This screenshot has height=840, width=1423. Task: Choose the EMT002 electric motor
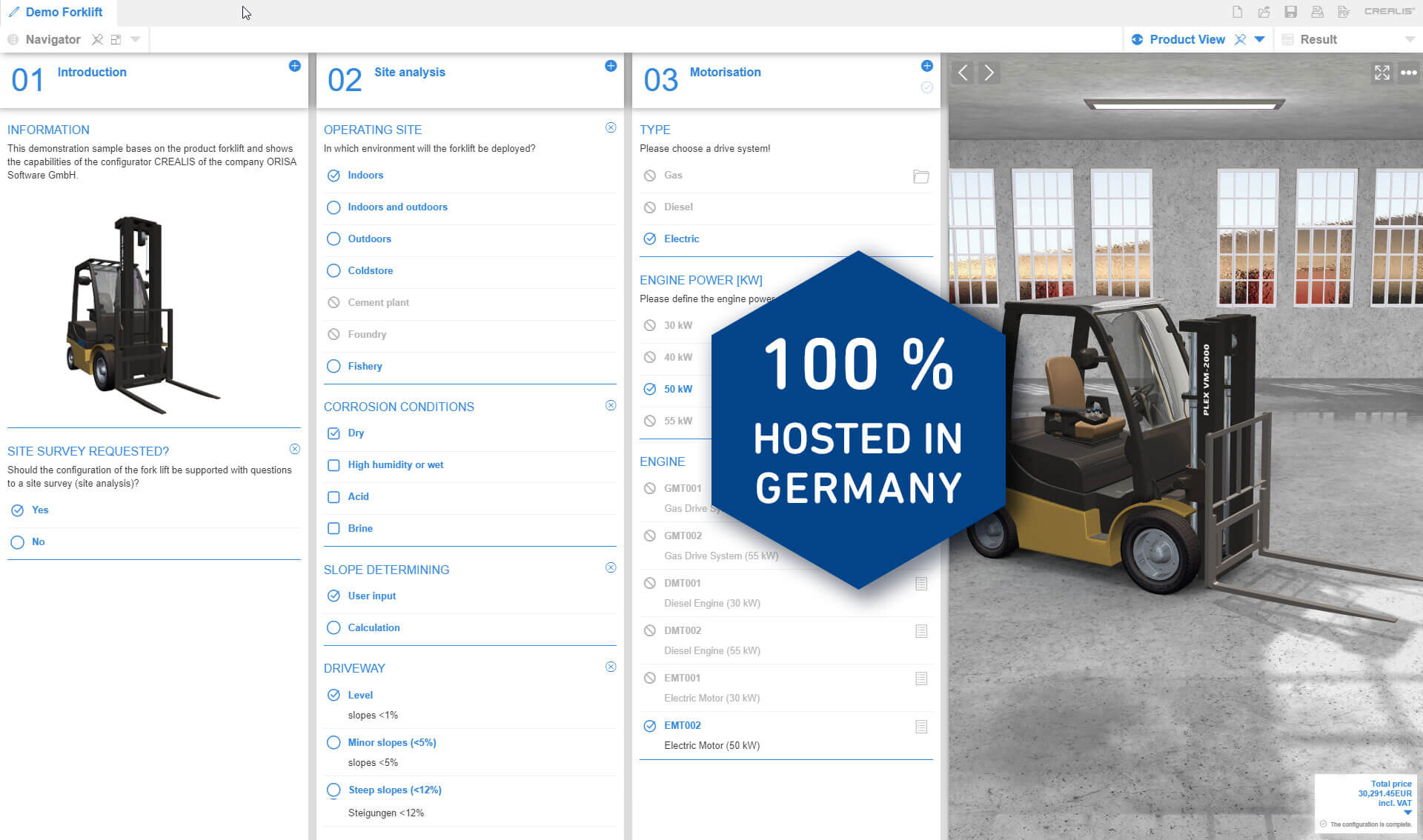coord(786,736)
